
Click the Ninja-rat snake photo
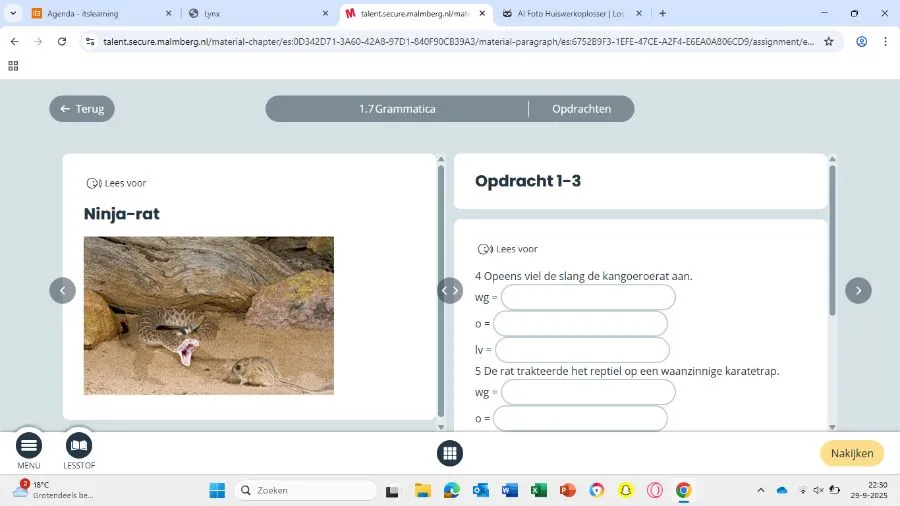point(208,316)
